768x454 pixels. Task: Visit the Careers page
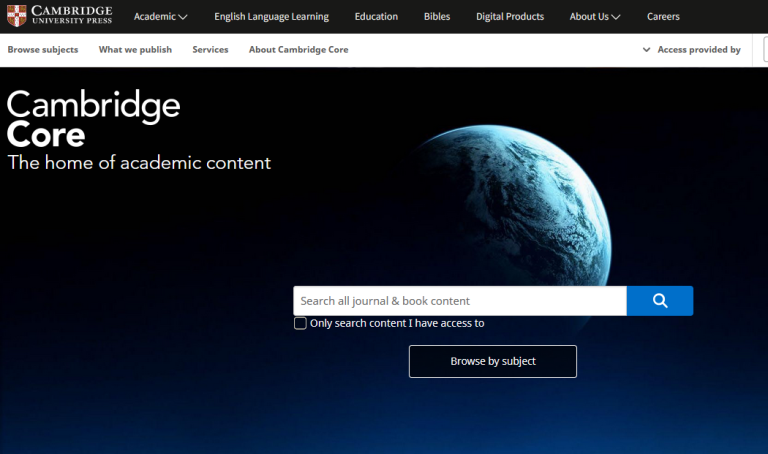tap(663, 17)
